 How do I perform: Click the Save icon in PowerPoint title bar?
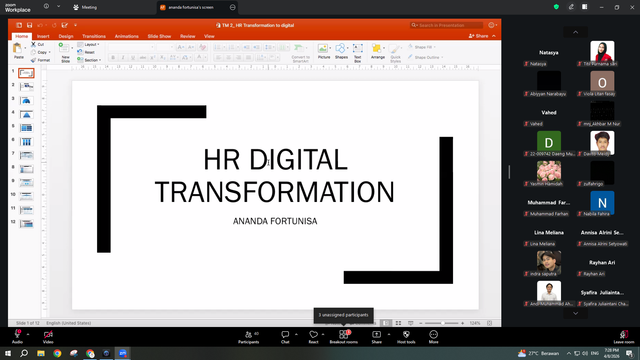click(x=29, y=25)
